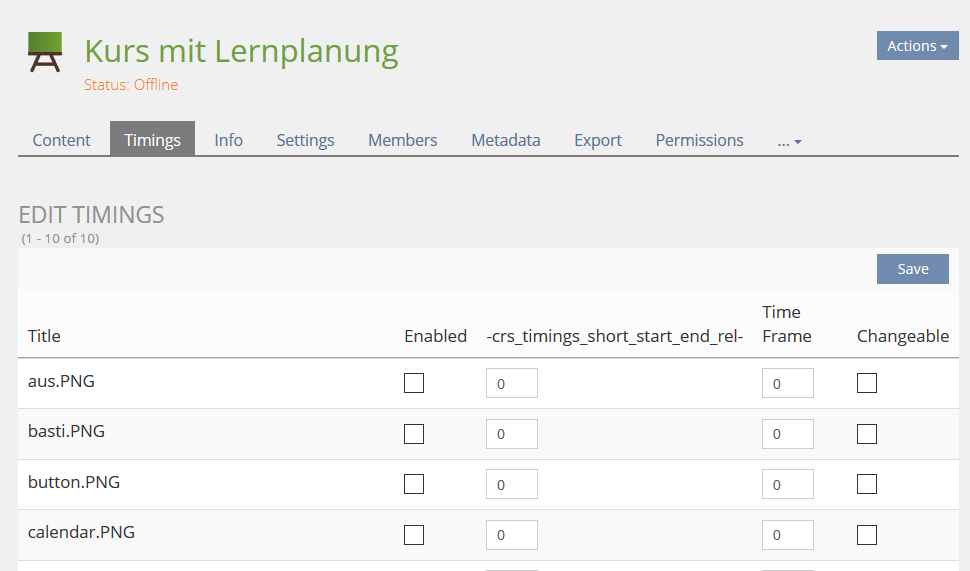The width and height of the screenshot is (970, 571).
Task: Switch to the Export tab
Action: coord(598,140)
